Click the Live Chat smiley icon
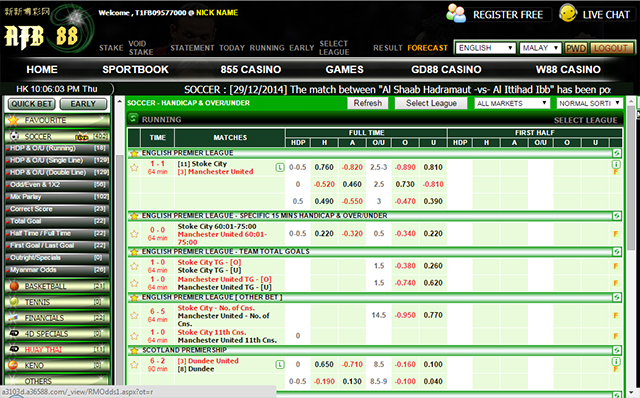 tap(568, 13)
